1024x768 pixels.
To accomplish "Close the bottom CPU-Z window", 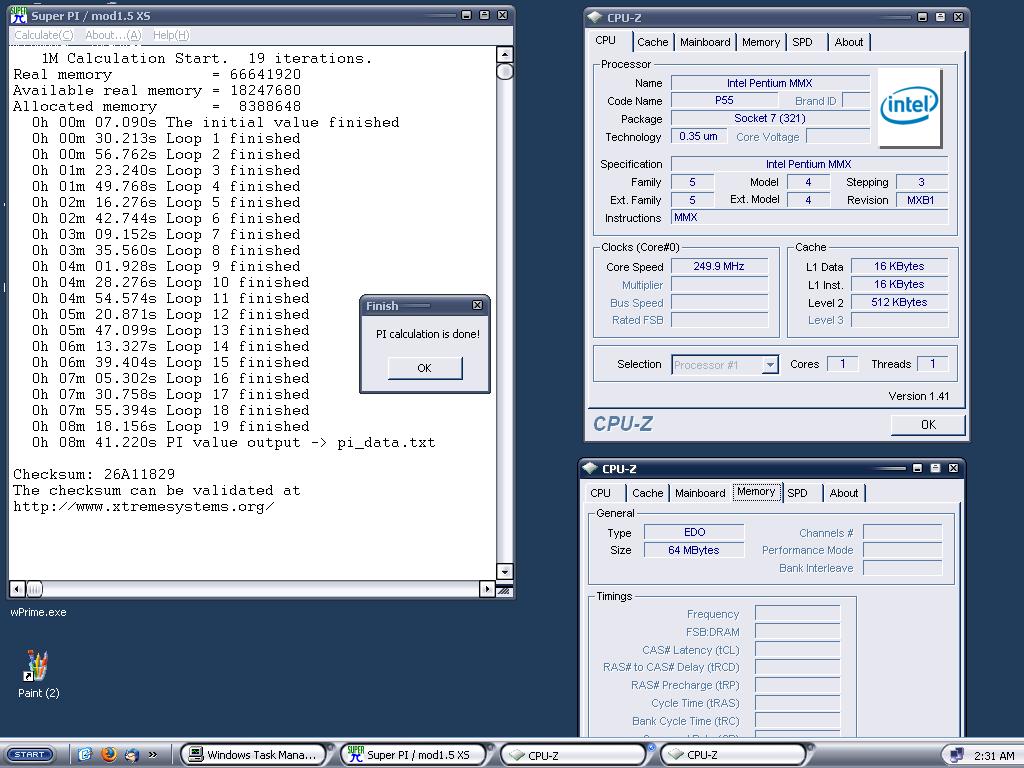I will coord(953,468).
